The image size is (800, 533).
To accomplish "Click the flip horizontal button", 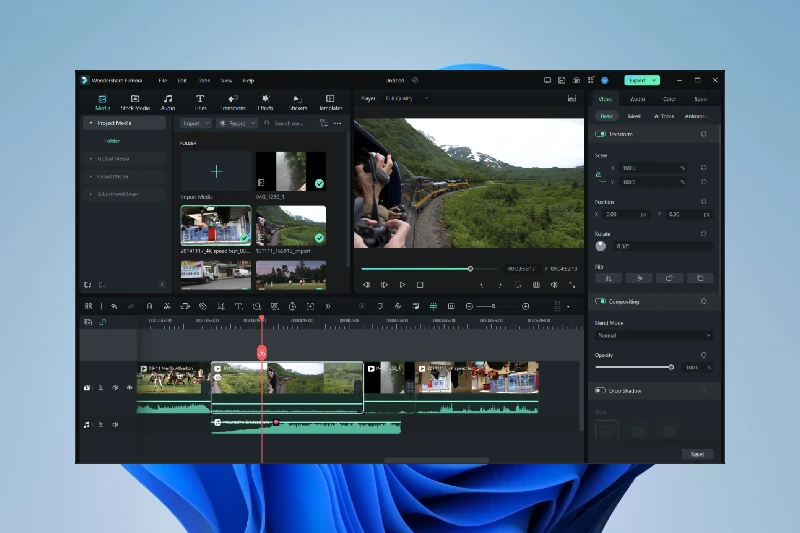I will (x=609, y=278).
